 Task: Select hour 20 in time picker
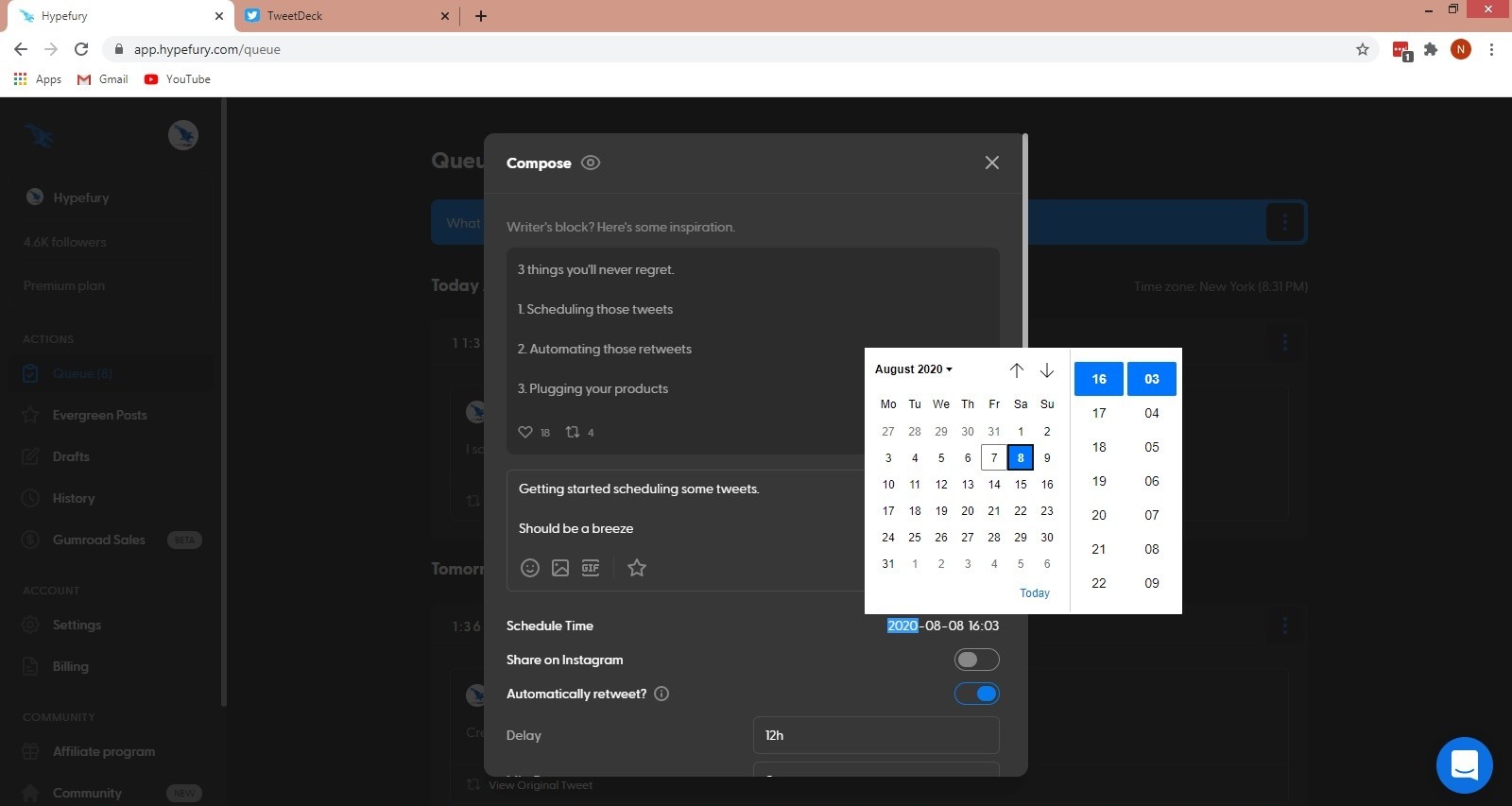(1099, 515)
